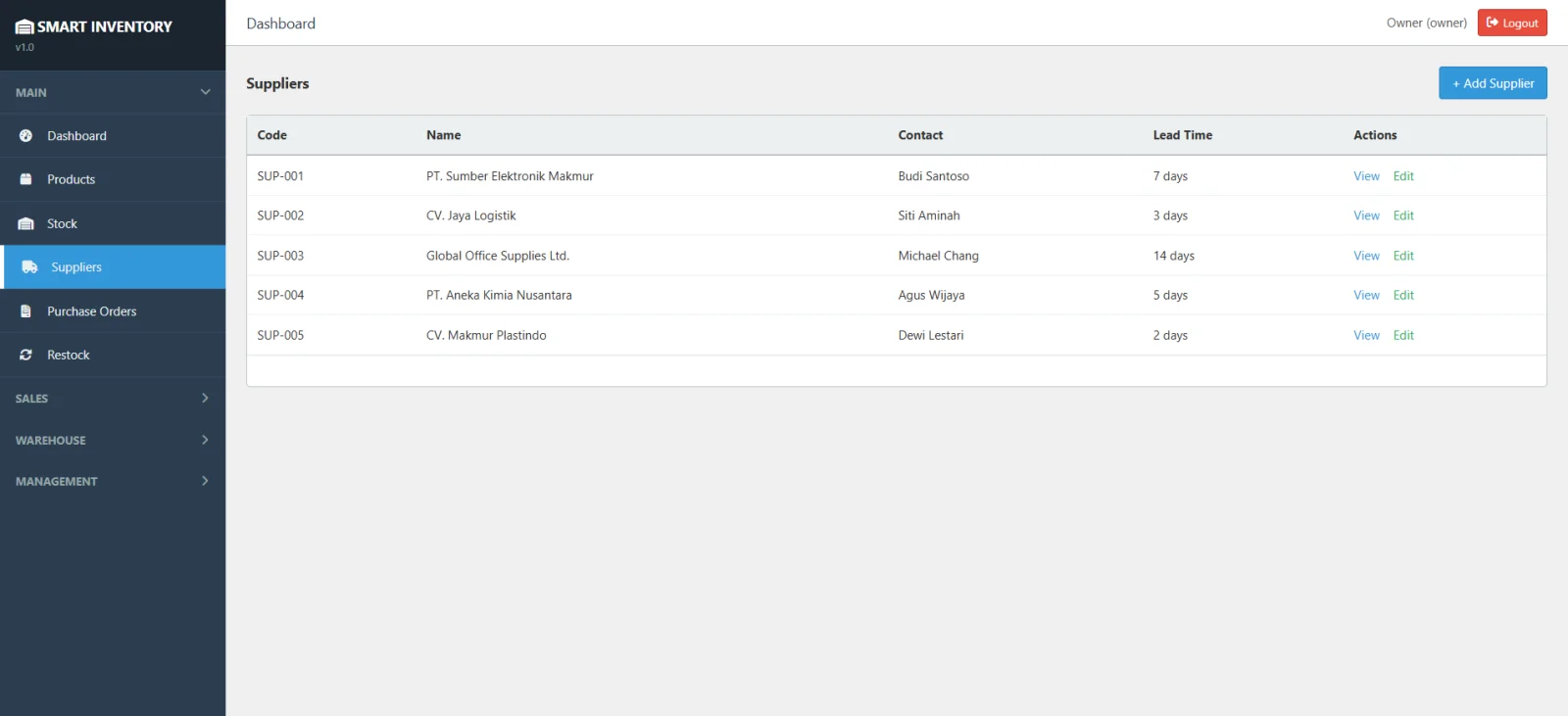Expand the WAREHOUSE section chevron
This screenshot has height=716, width=1568.
point(205,440)
